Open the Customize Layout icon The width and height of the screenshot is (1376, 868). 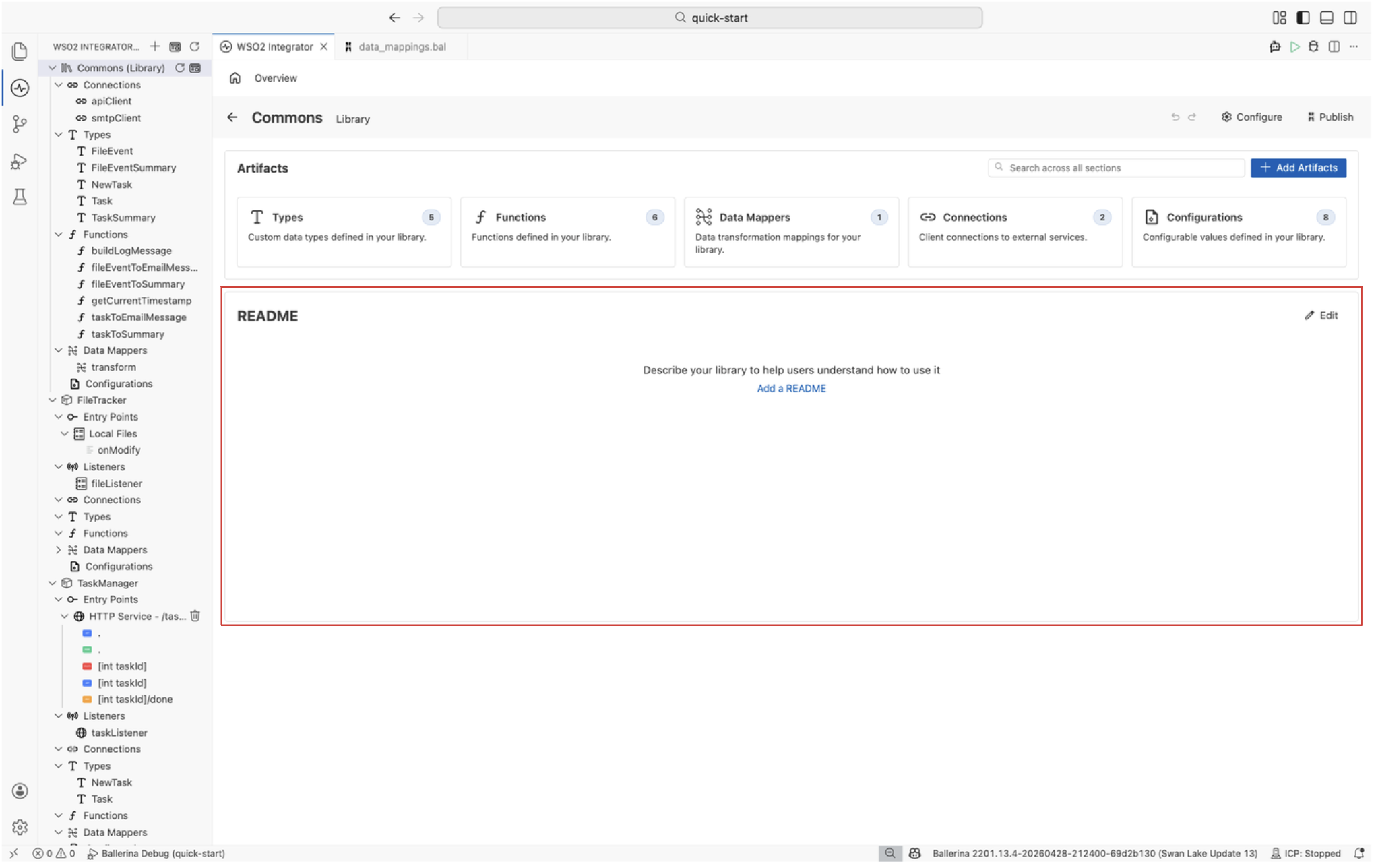click(1279, 18)
